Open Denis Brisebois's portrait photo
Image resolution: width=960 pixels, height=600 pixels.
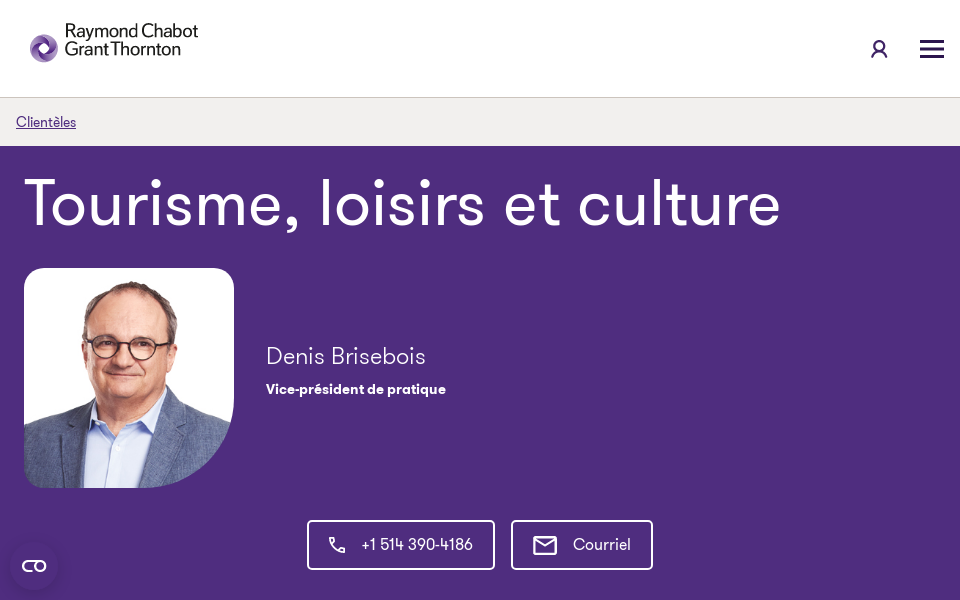129,378
